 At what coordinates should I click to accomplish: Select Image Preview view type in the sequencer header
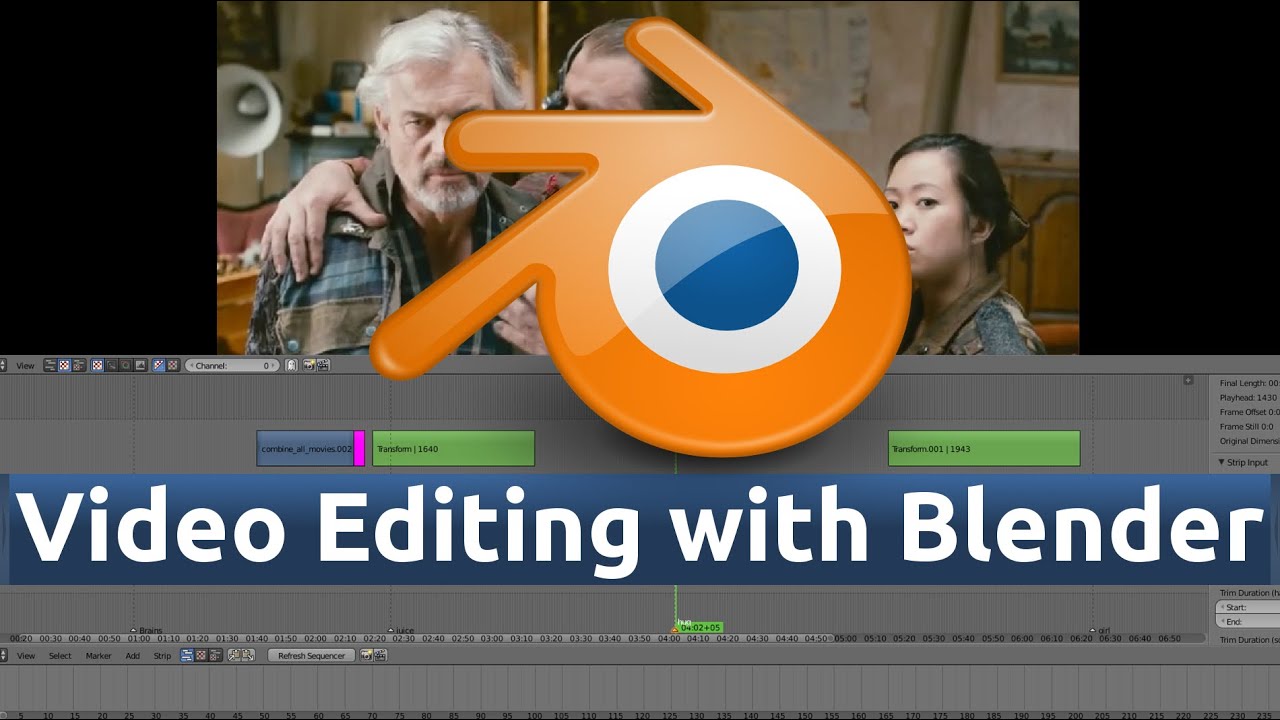[x=201, y=656]
